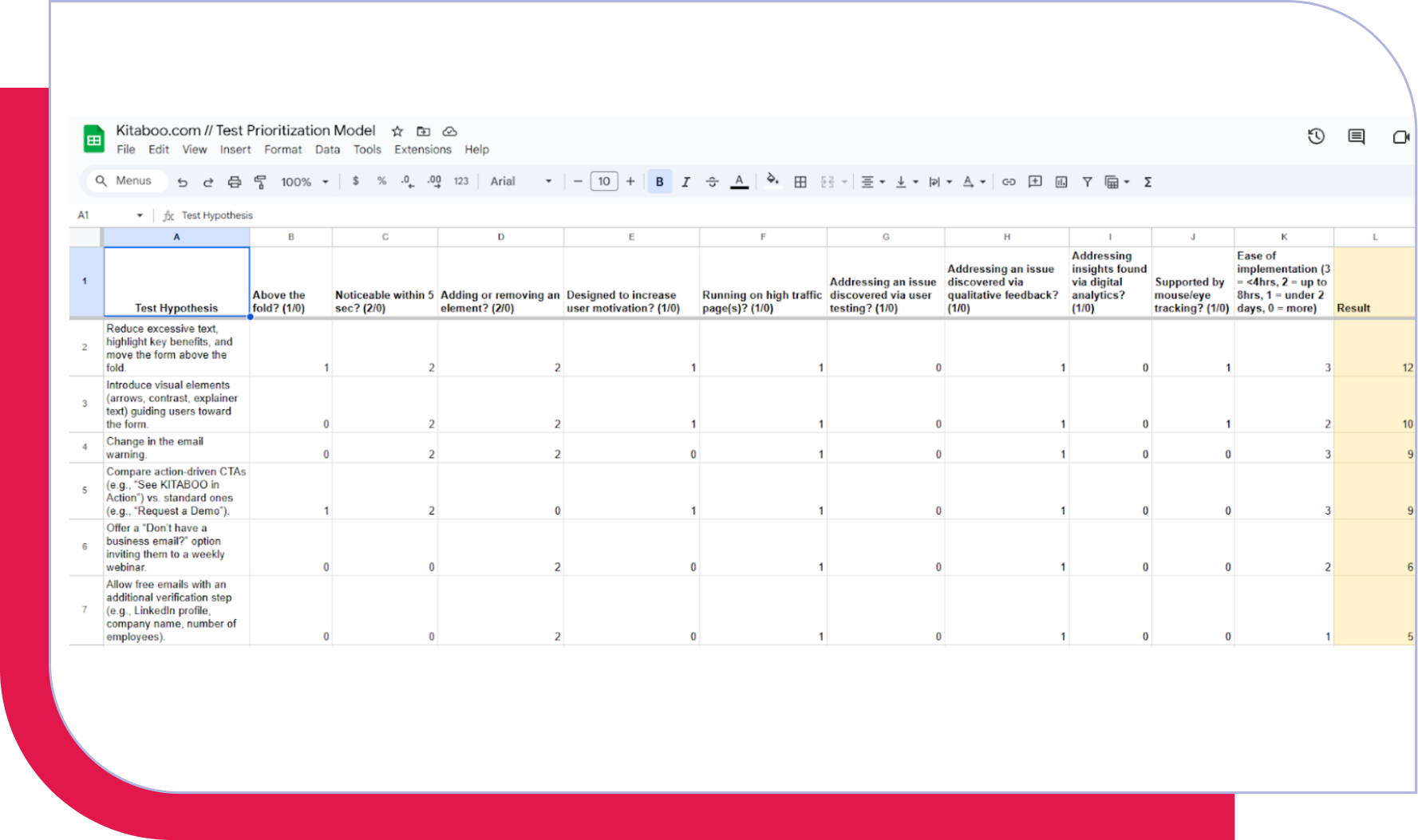Open the View menu
1418x840 pixels.
(x=195, y=149)
